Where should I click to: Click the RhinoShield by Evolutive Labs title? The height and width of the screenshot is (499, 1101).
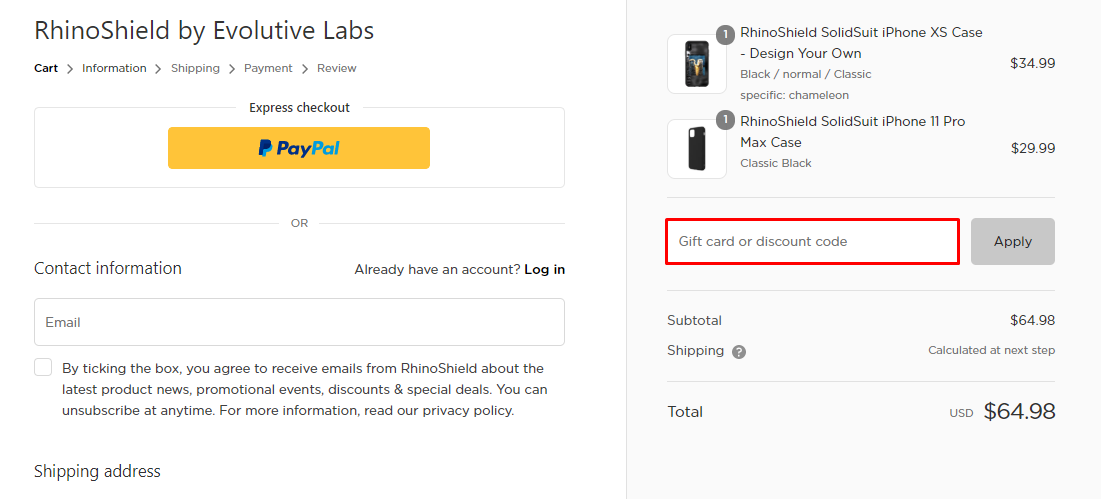pyautogui.click(x=204, y=30)
